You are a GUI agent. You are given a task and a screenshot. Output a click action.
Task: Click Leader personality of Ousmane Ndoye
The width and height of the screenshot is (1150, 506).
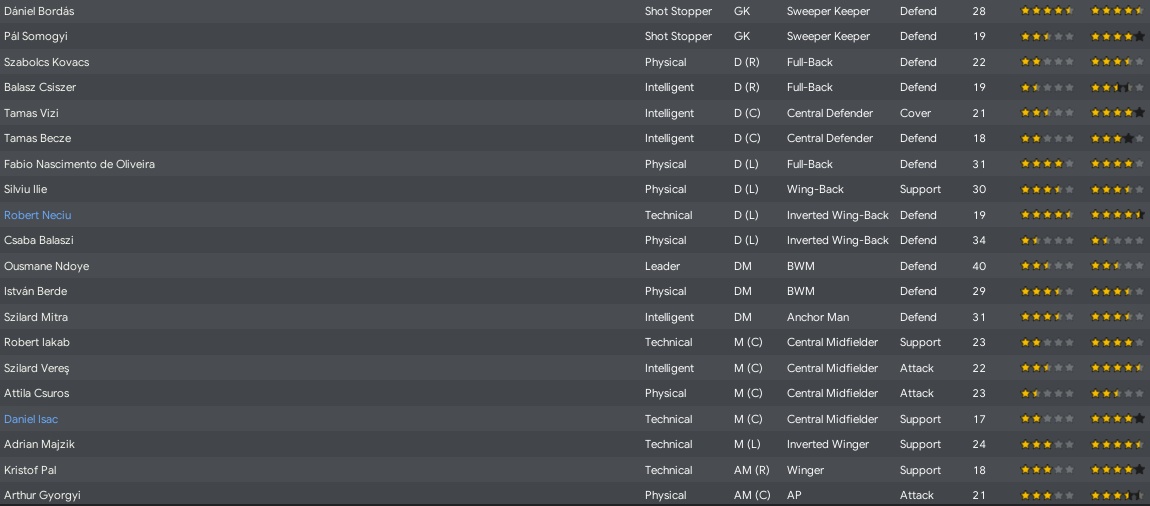click(662, 265)
